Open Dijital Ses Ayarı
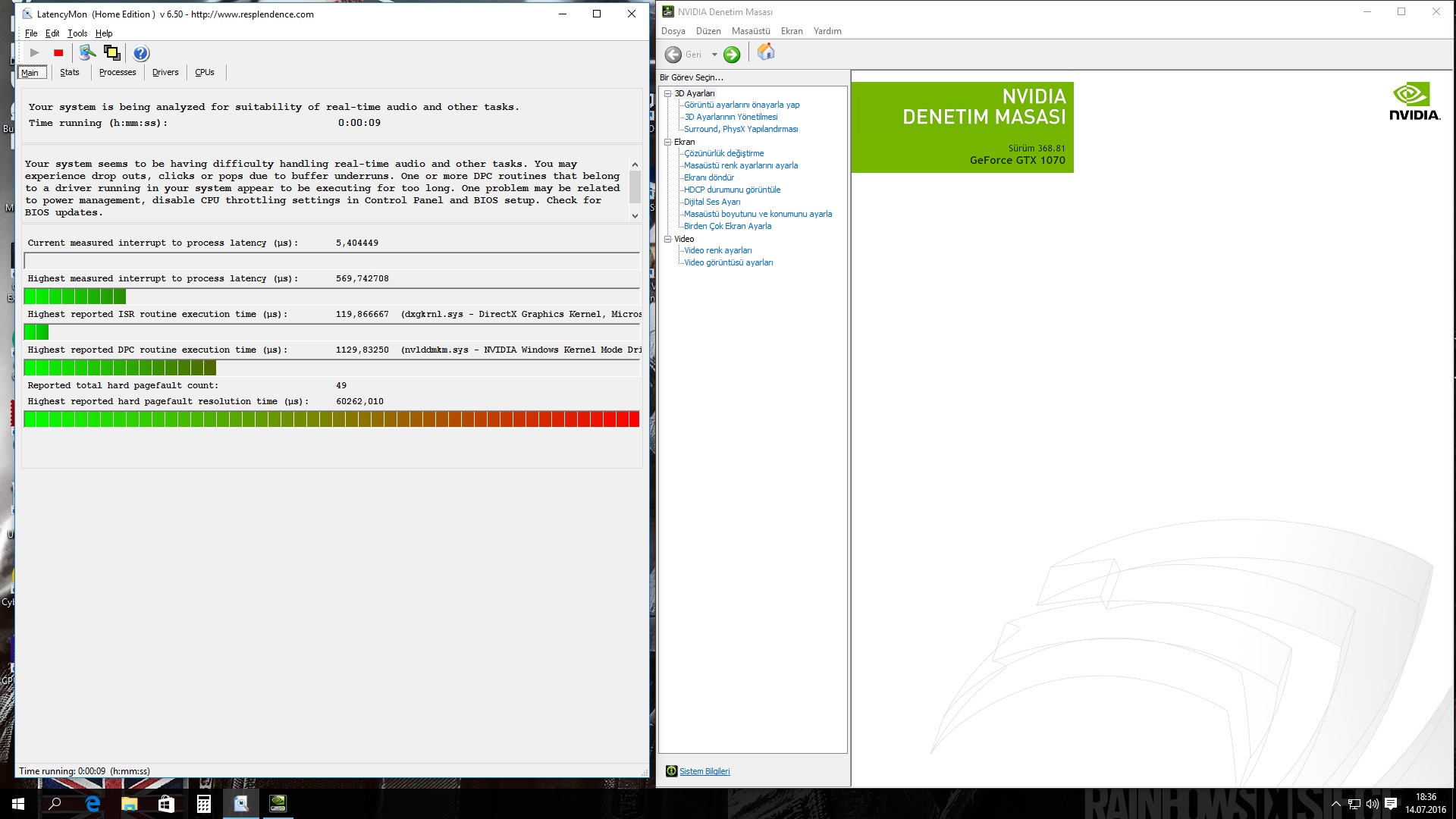 point(712,202)
